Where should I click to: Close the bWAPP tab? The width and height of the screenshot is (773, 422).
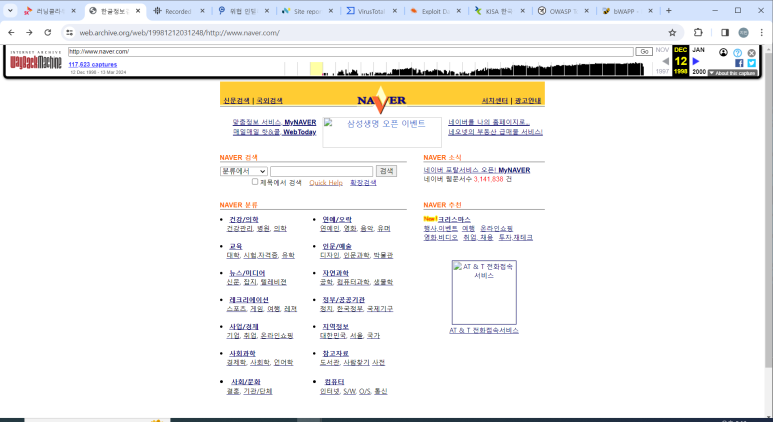tap(650, 11)
